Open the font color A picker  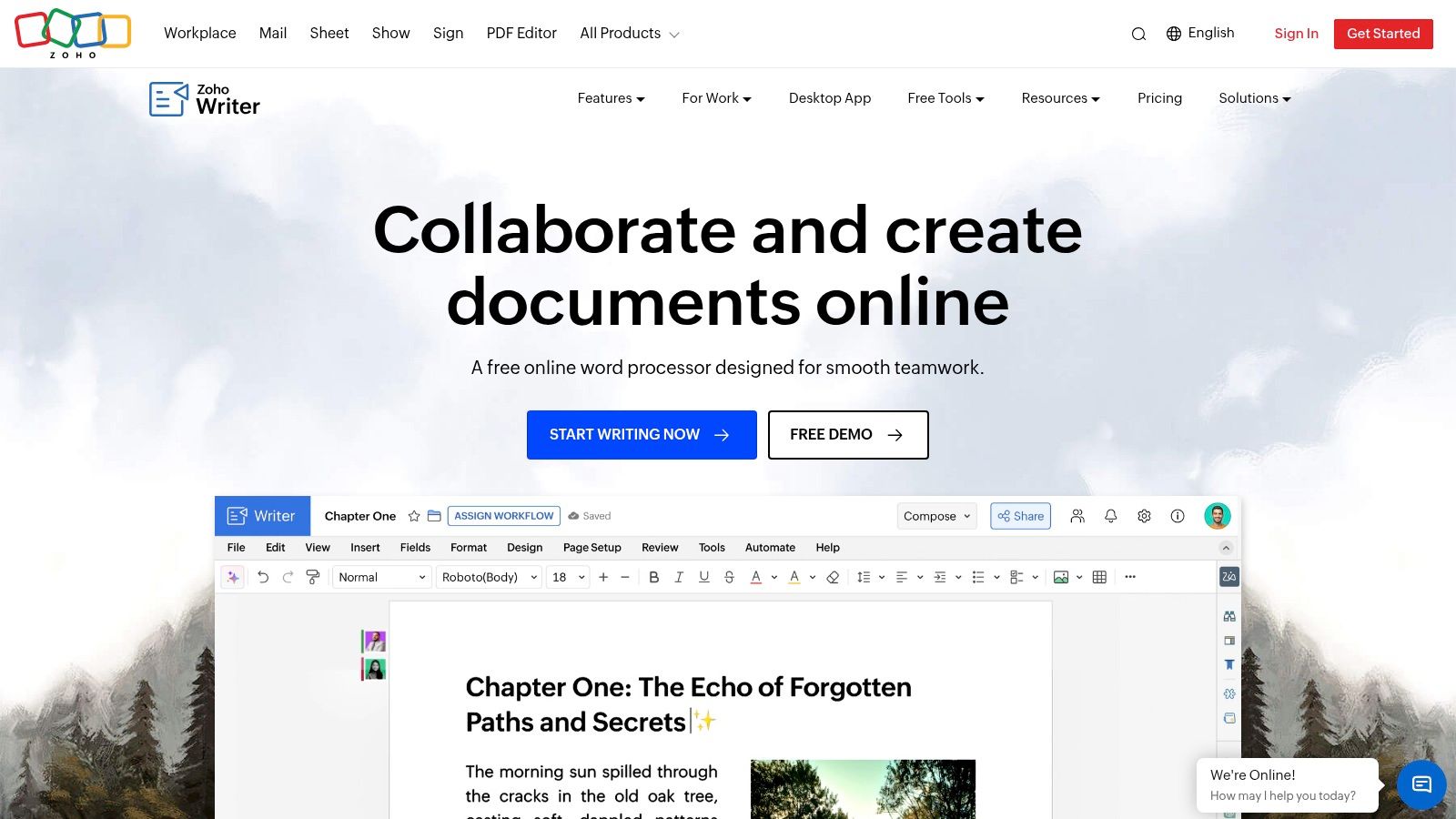click(x=755, y=577)
